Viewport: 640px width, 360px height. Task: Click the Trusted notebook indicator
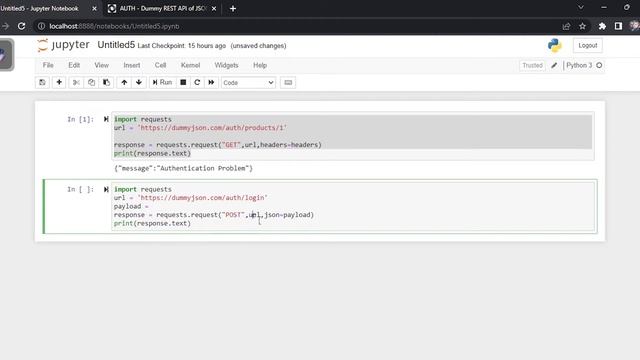coord(532,65)
